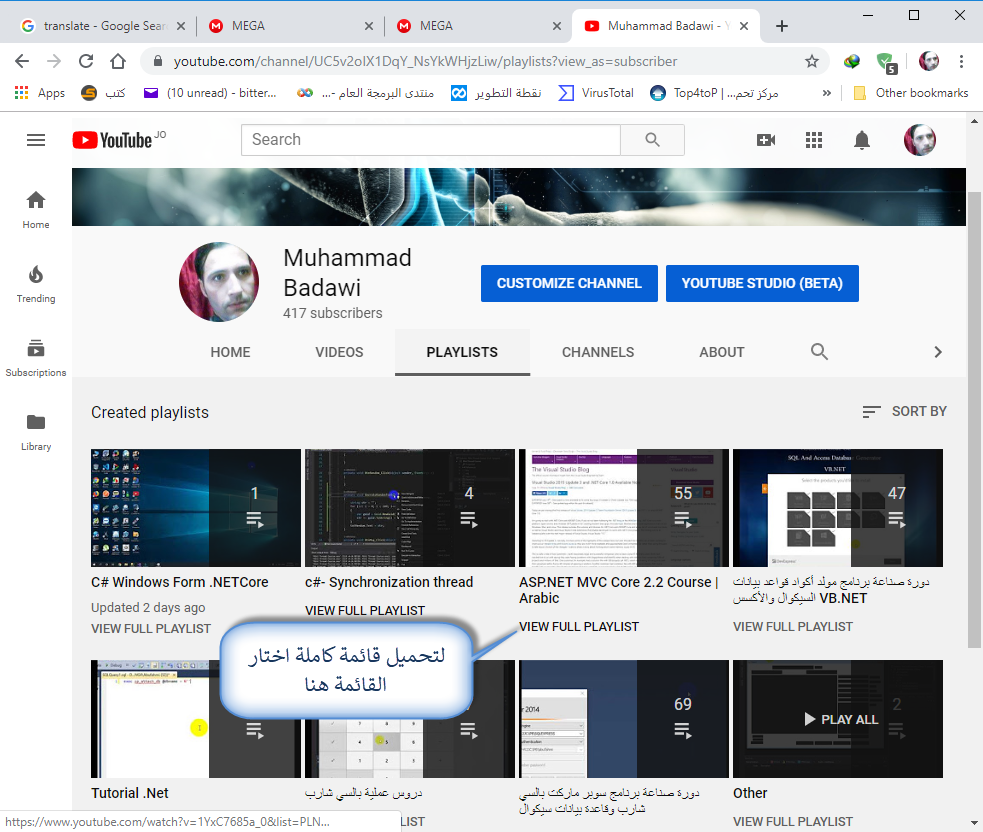Click PLAY ALL on Other playlist
The width and height of the screenshot is (983, 832).
tap(841, 719)
